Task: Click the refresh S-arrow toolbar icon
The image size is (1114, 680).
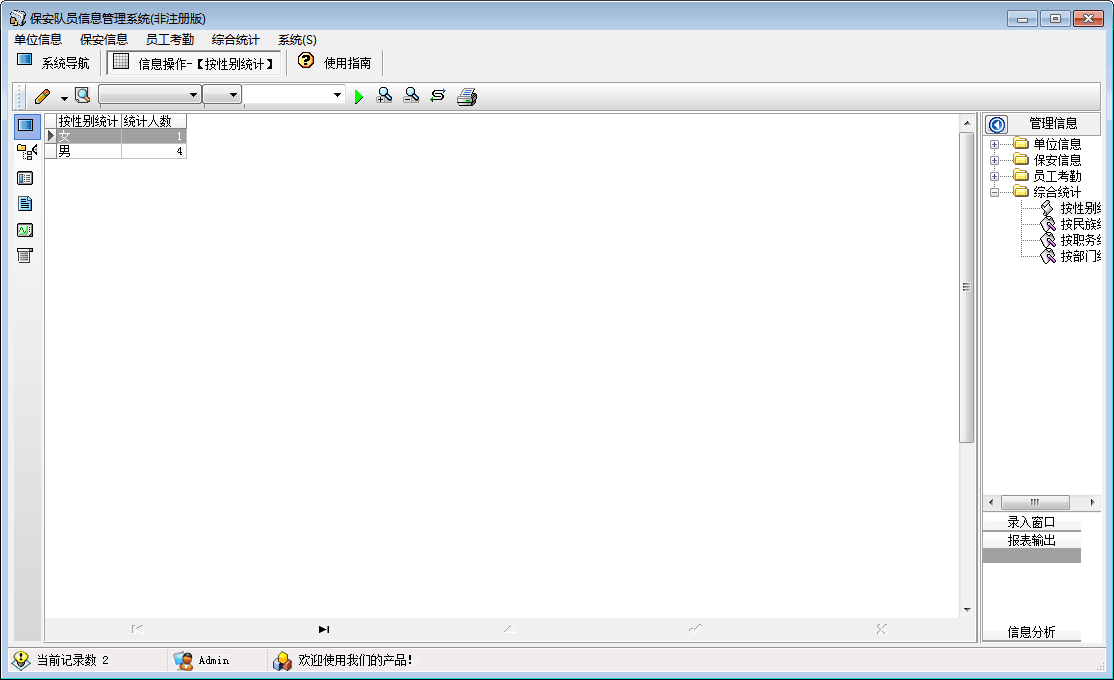Action: coord(438,95)
